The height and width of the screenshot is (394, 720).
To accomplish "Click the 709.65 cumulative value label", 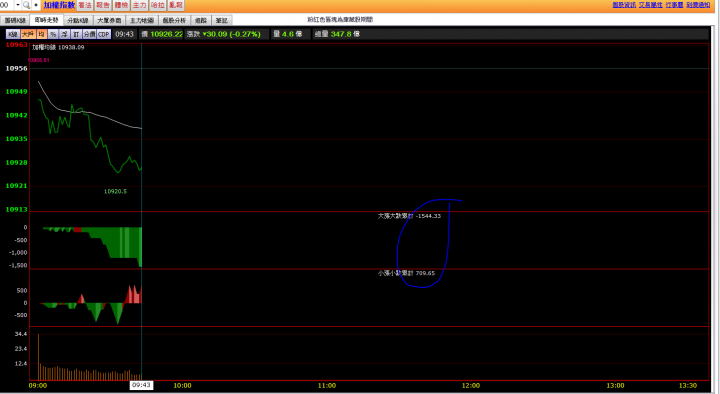I will (x=425, y=273).
